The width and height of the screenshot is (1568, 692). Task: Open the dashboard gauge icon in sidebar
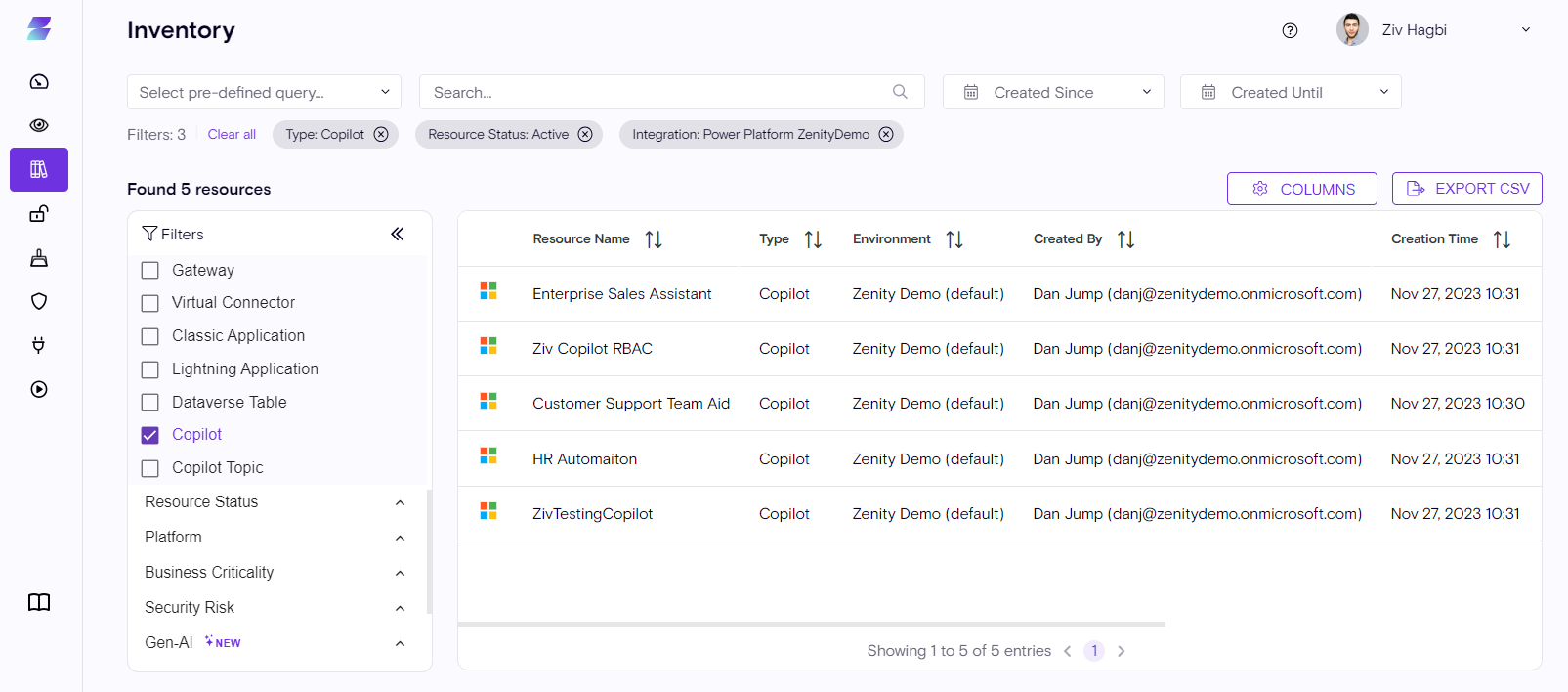pos(39,81)
